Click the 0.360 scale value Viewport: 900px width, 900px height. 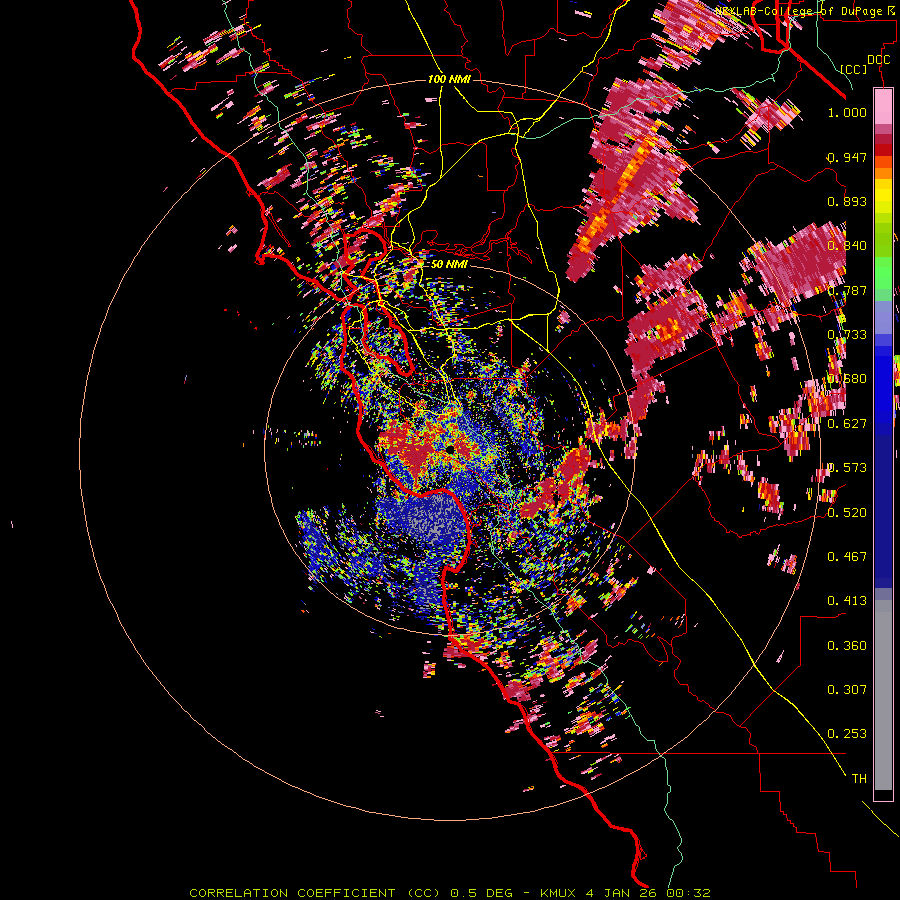847,646
